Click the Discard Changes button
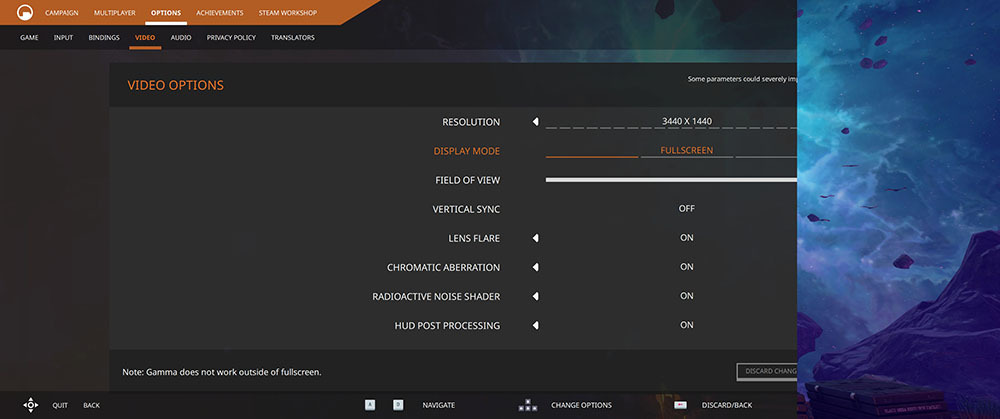This screenshot has height=419, width=1000. (767, 371)
